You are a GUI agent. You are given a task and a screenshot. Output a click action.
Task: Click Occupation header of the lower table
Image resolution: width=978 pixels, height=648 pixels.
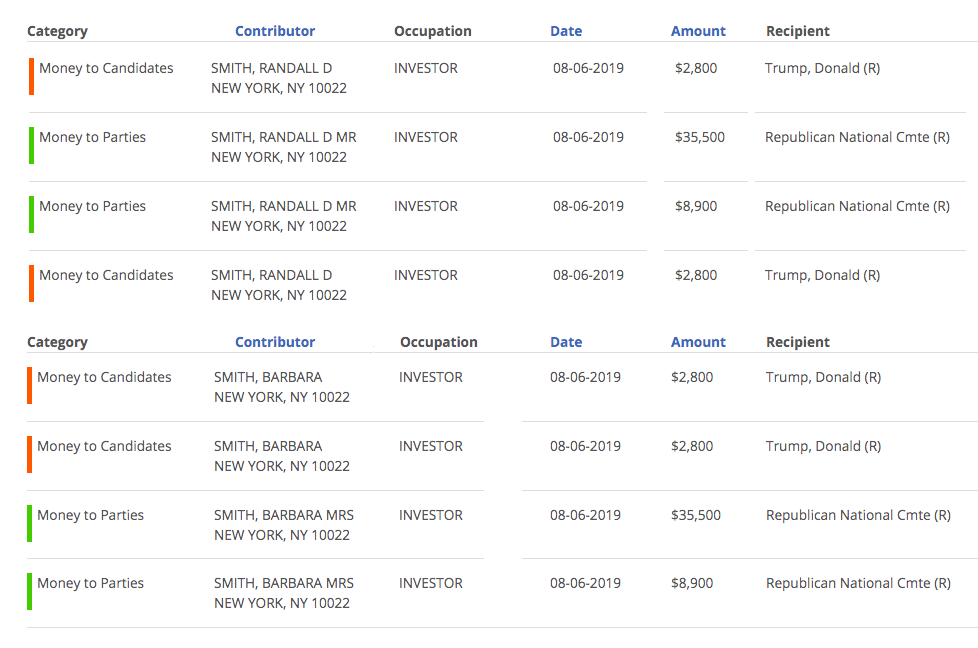click(x=439, y=342)
